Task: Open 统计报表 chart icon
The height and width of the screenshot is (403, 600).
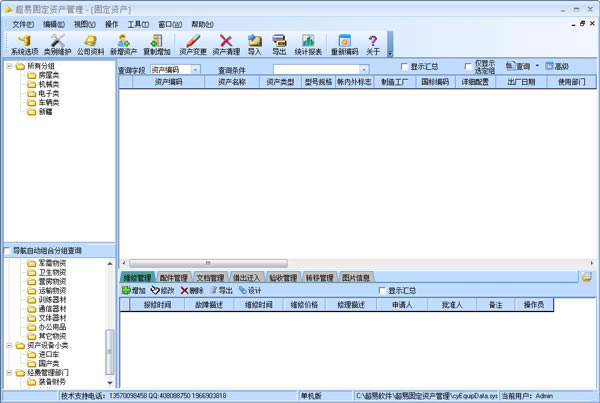Action: [x=308, y=45]
